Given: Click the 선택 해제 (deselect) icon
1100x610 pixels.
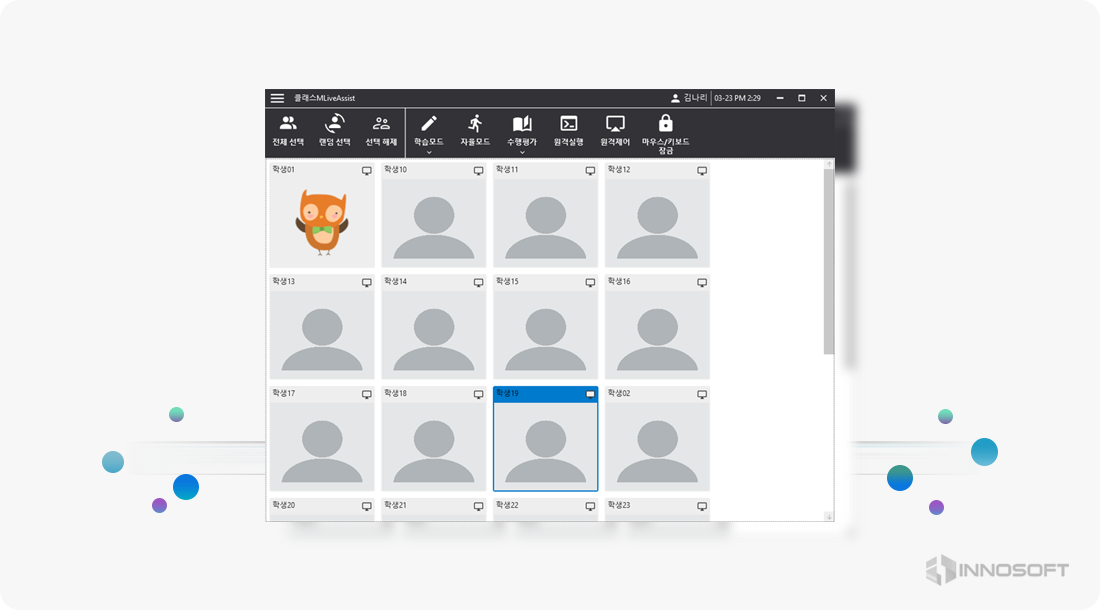Looking at the screenshot, I should (x=381, y=124).
